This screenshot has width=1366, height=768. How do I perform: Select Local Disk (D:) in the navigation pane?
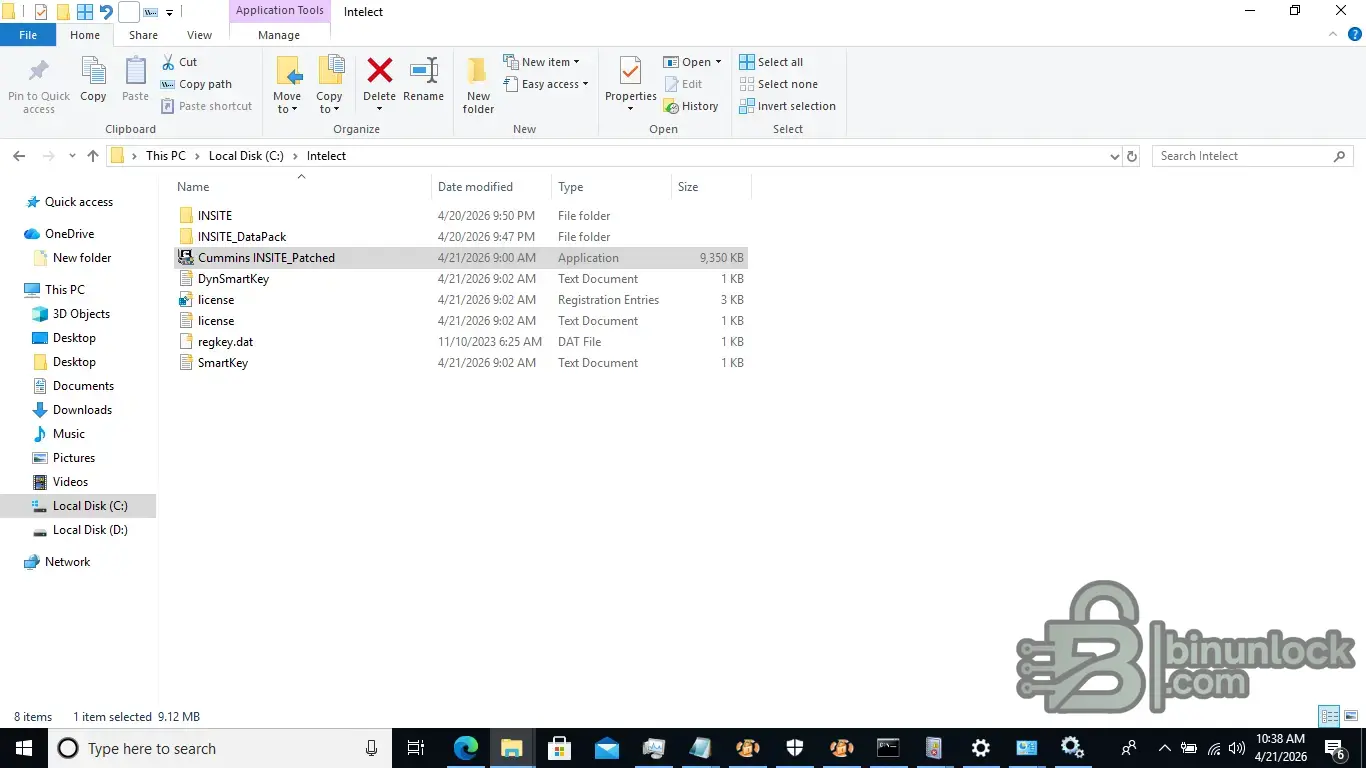tap(90, 530)
